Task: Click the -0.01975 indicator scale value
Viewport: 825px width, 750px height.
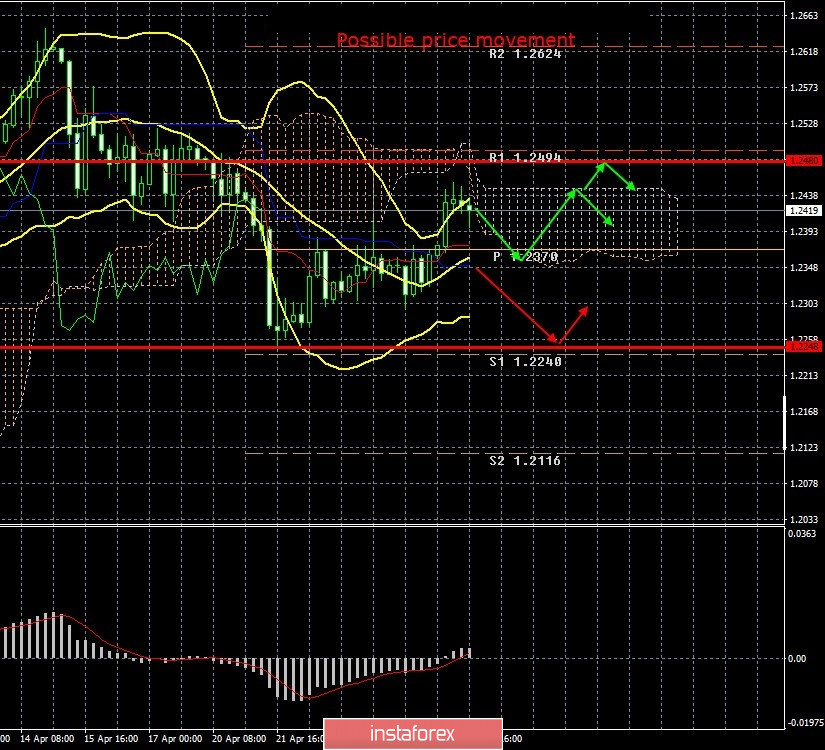Action: [805, 723]
